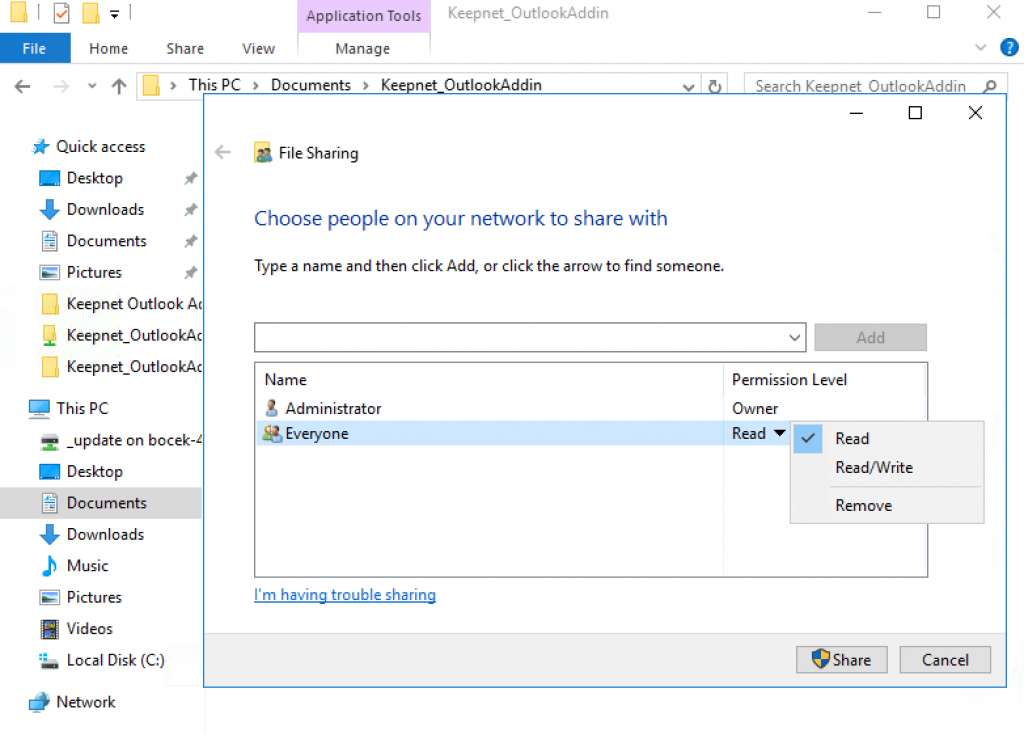The height and width of the screenshot is (735, 1024).
Task: Navigate back in File Explorer
Action: (x=23, y=86)
